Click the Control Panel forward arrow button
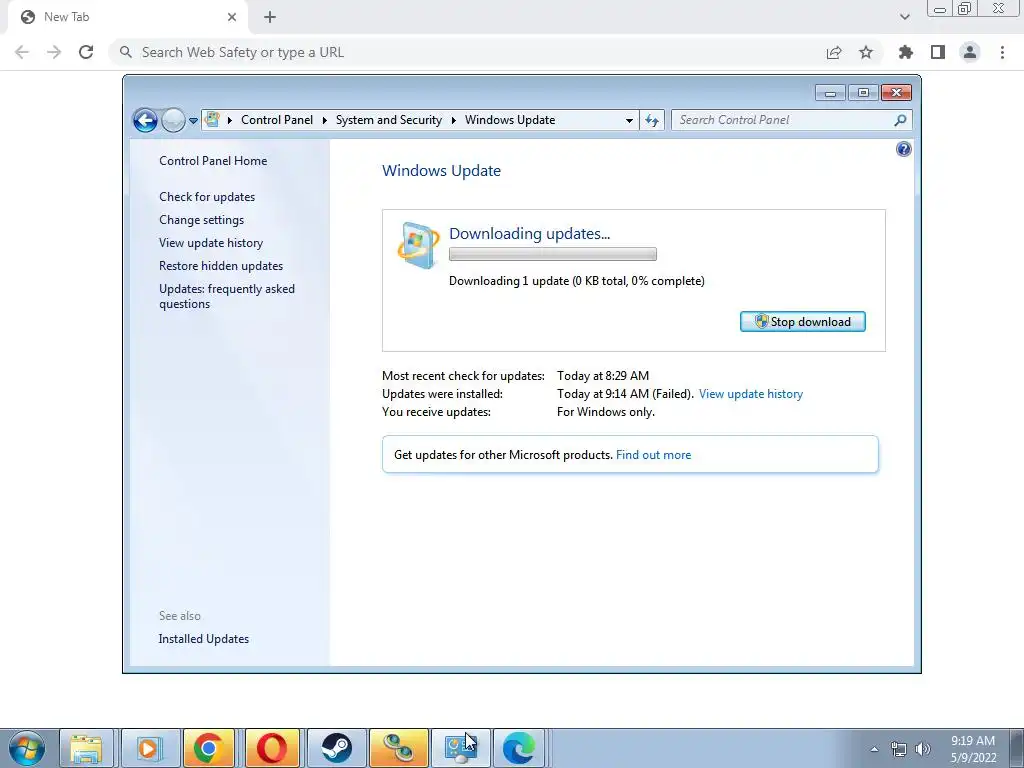 pyautogui.click(x=173, y=120)
